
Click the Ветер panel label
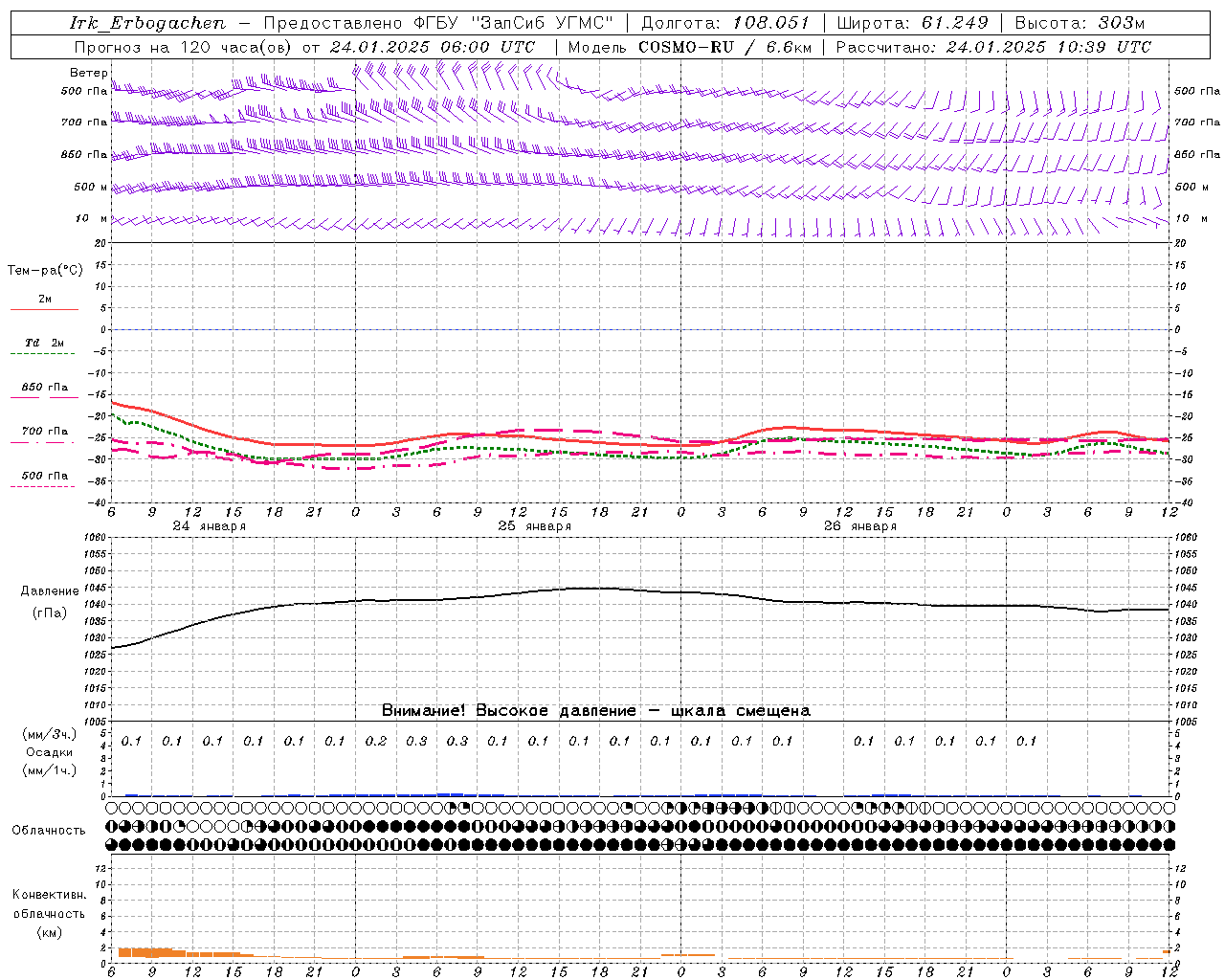[x=88, y=73]
